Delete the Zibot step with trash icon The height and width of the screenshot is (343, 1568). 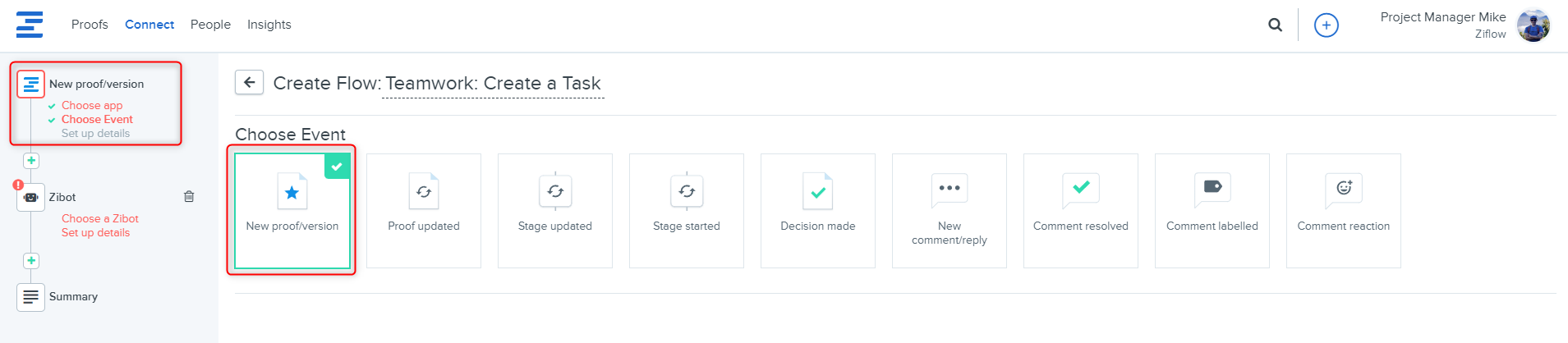click(189, 196)
